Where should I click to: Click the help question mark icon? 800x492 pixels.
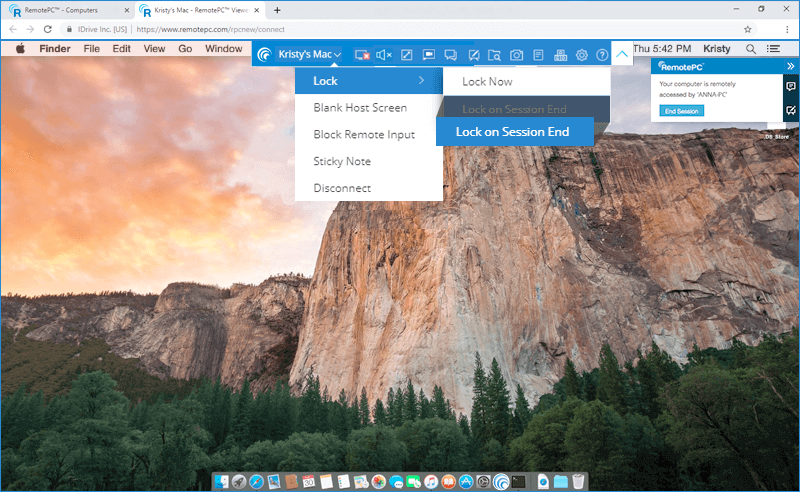tap(602, 55)
